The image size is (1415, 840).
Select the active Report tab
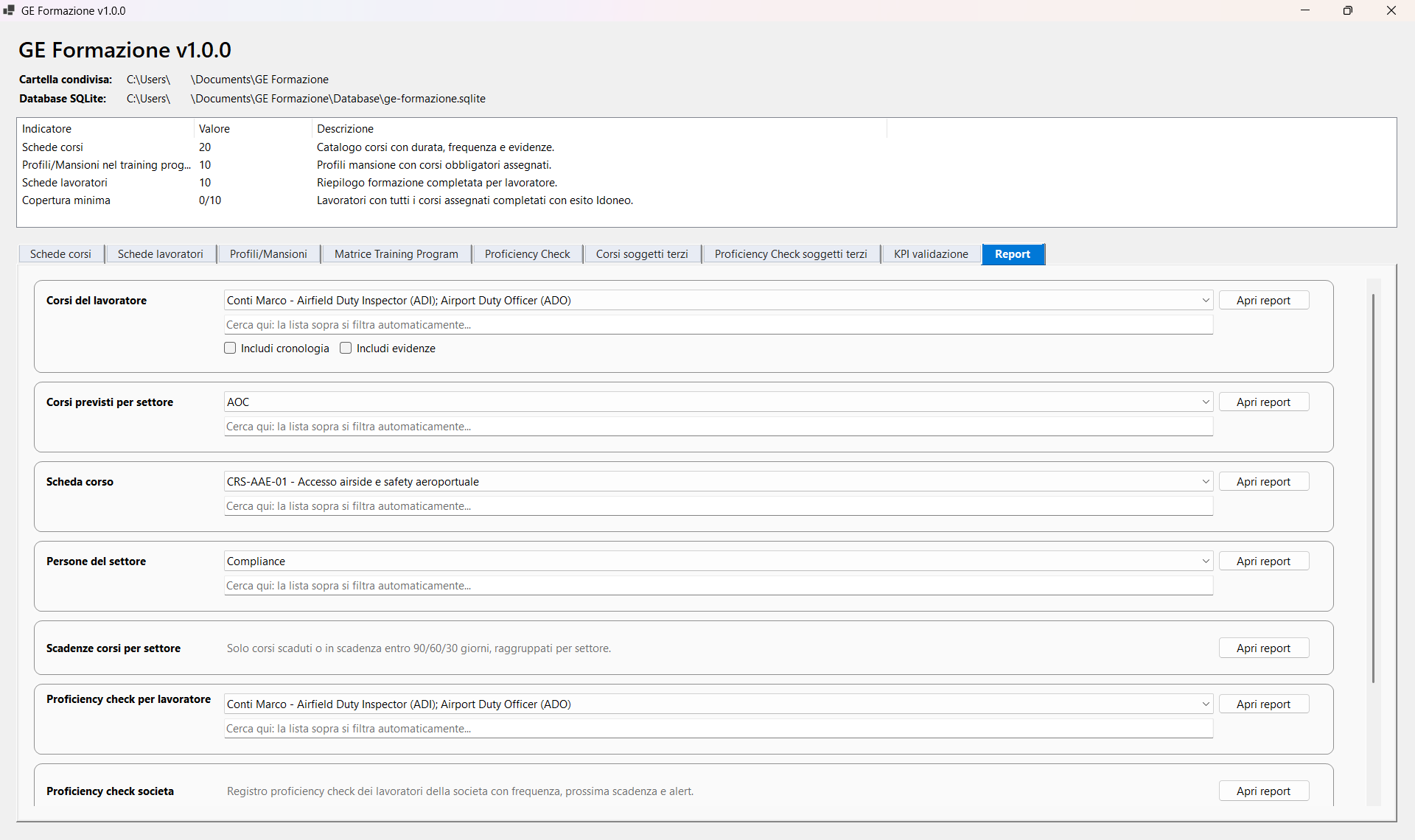pyautogui.click(x=1013, y=254)
